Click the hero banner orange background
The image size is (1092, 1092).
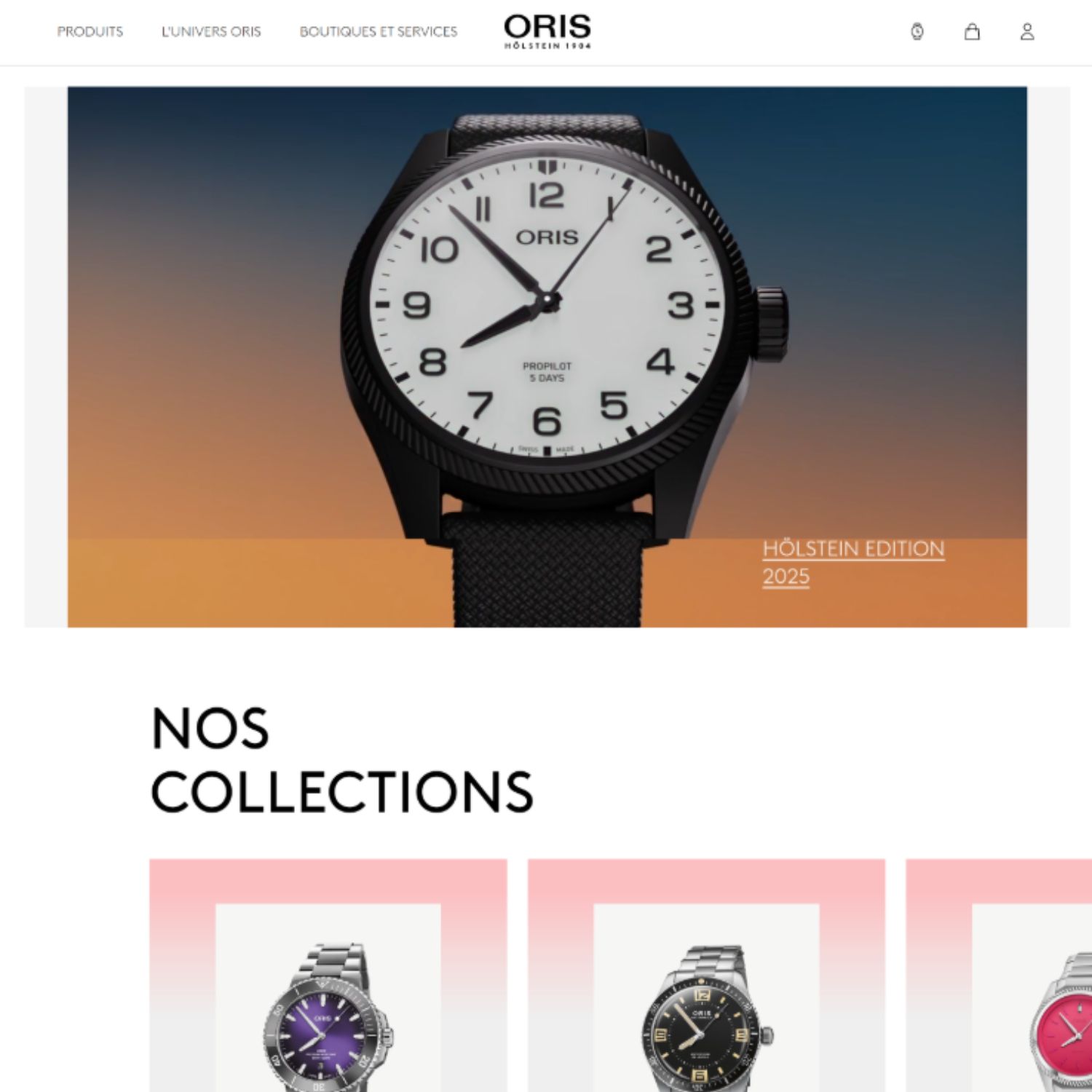(218, 568)
